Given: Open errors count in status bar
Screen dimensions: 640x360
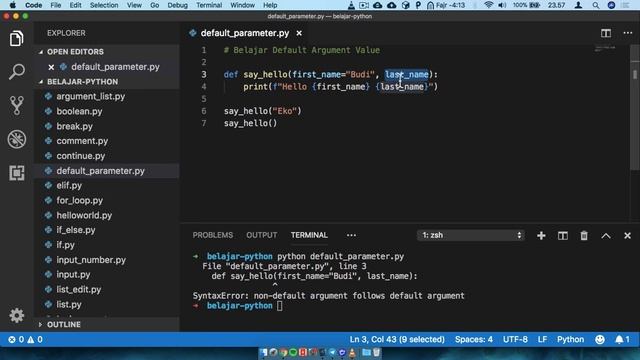Looking at the screenshot, I should [x=16, y=340].
